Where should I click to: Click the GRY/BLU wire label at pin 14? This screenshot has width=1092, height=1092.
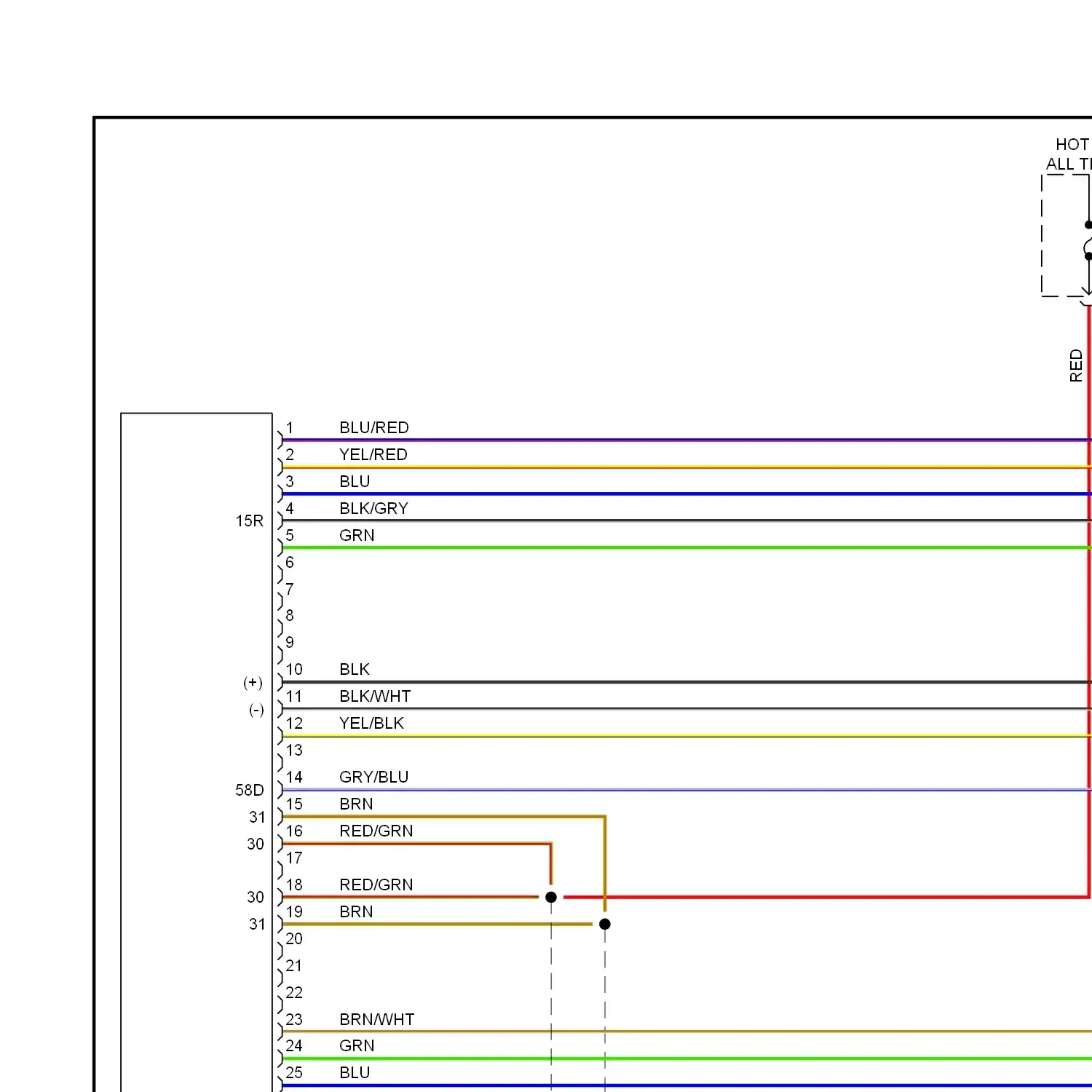tap(374, 777)
